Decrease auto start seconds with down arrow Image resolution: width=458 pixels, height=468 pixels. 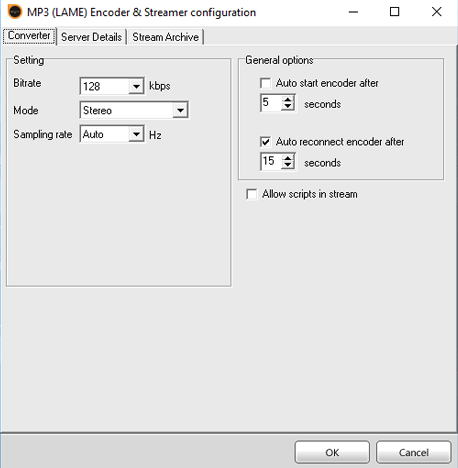pos(288,107)
